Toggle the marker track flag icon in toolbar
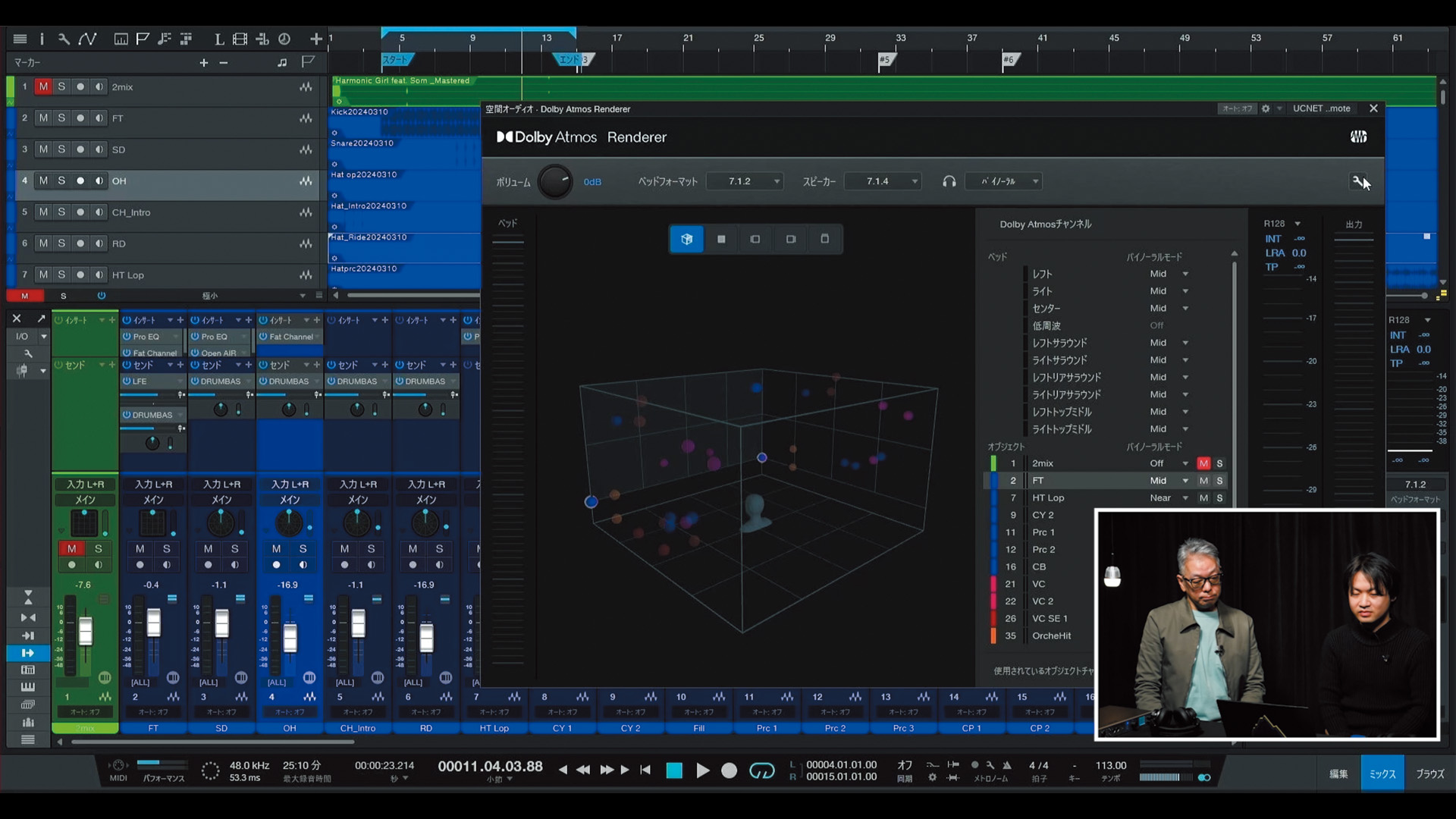This screenshot has height=819, width=1456. click(143, 39)
